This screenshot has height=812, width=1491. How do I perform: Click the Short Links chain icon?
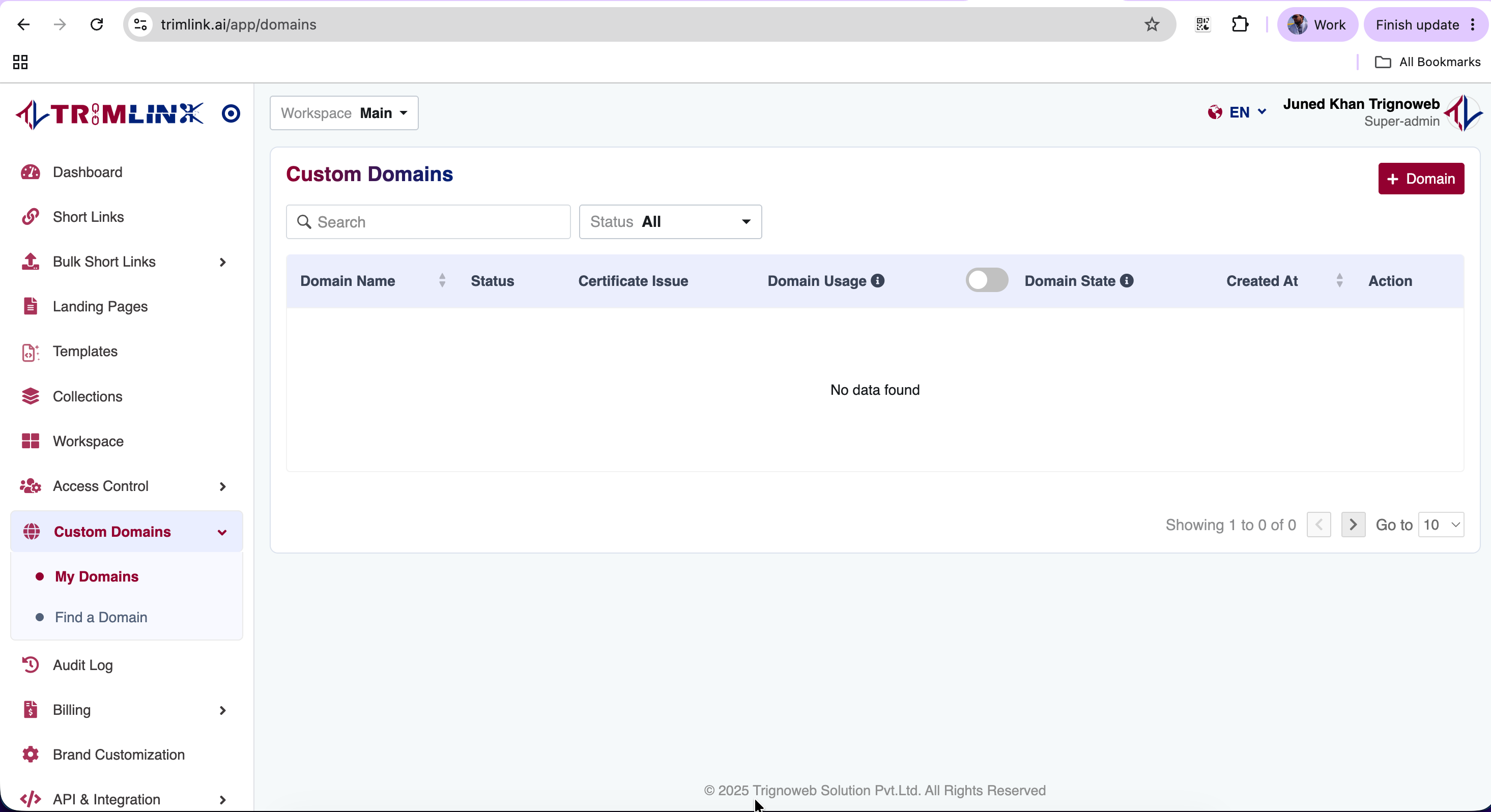pyautogui.click(x=30, y=217)
